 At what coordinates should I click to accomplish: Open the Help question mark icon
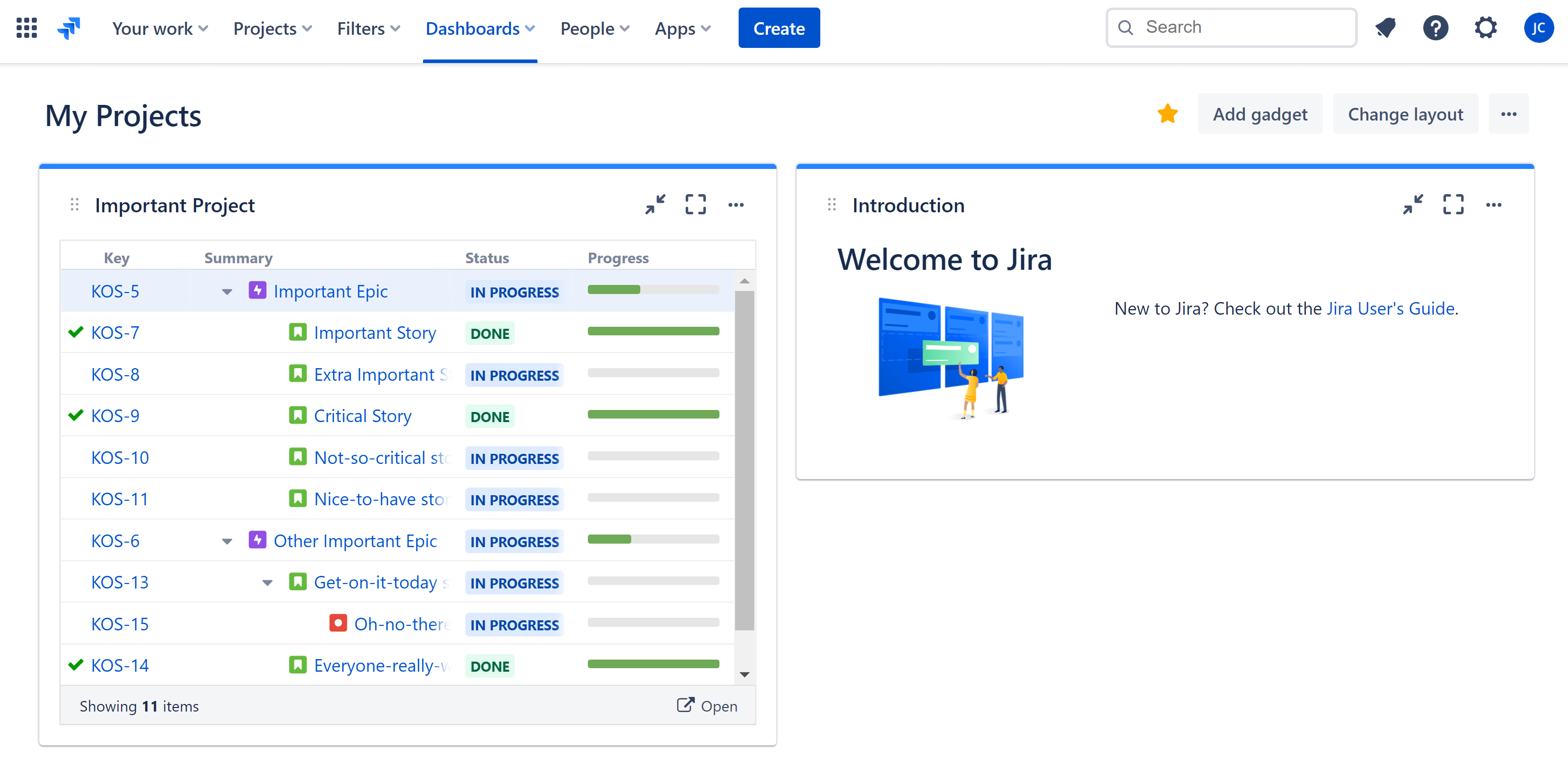point(1435,27)
